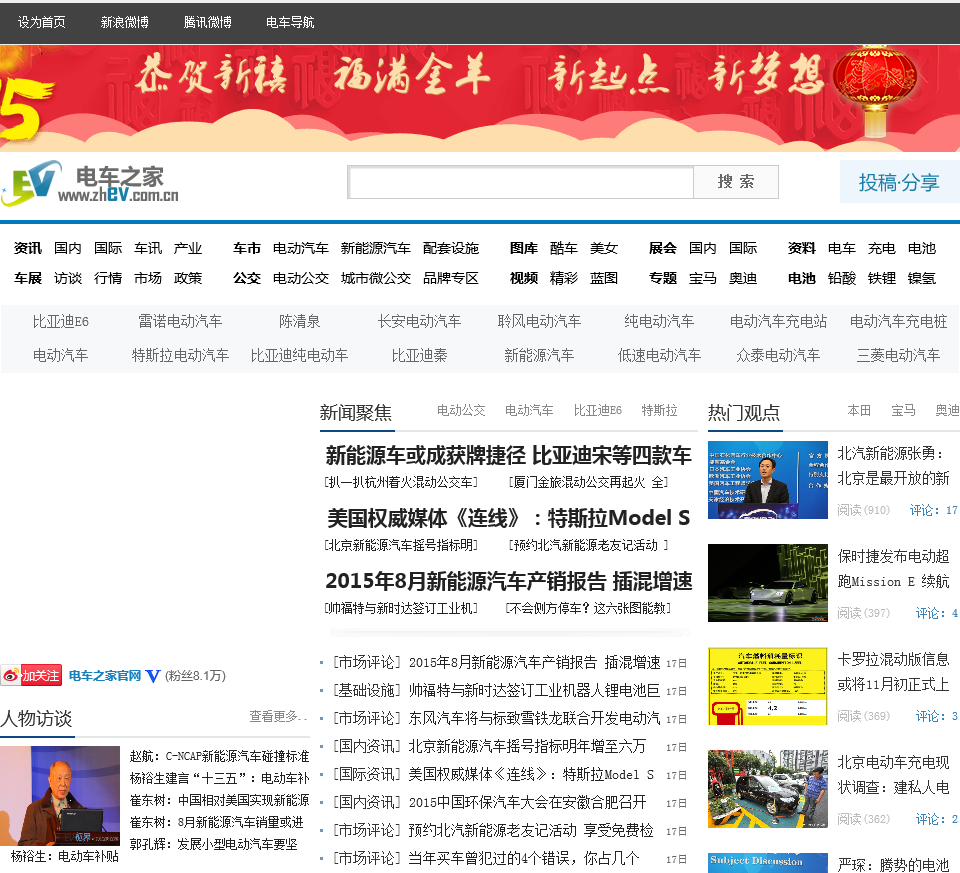The image size is (960, 873).
Task: Select the 新闻聚焦 section tab
Action: [x=356, y=412]
